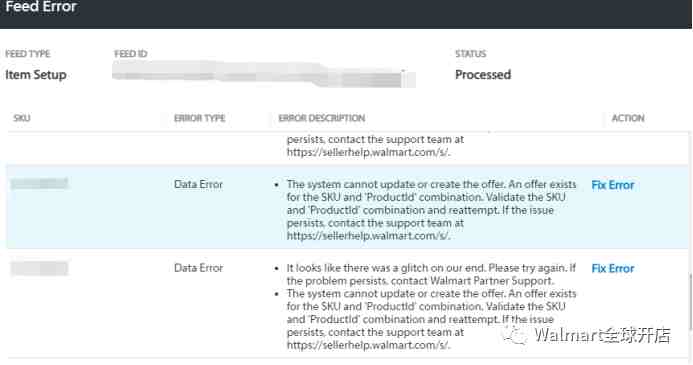Select the blurred SKU in the highlighted row
Screen dimensions: 693x365
tap(39, 183)
